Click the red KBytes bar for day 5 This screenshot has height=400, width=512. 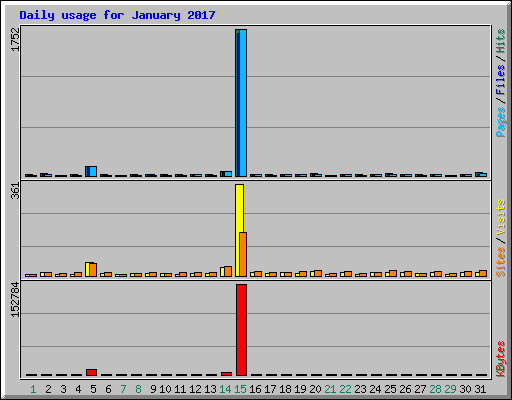tap(91, 372)
